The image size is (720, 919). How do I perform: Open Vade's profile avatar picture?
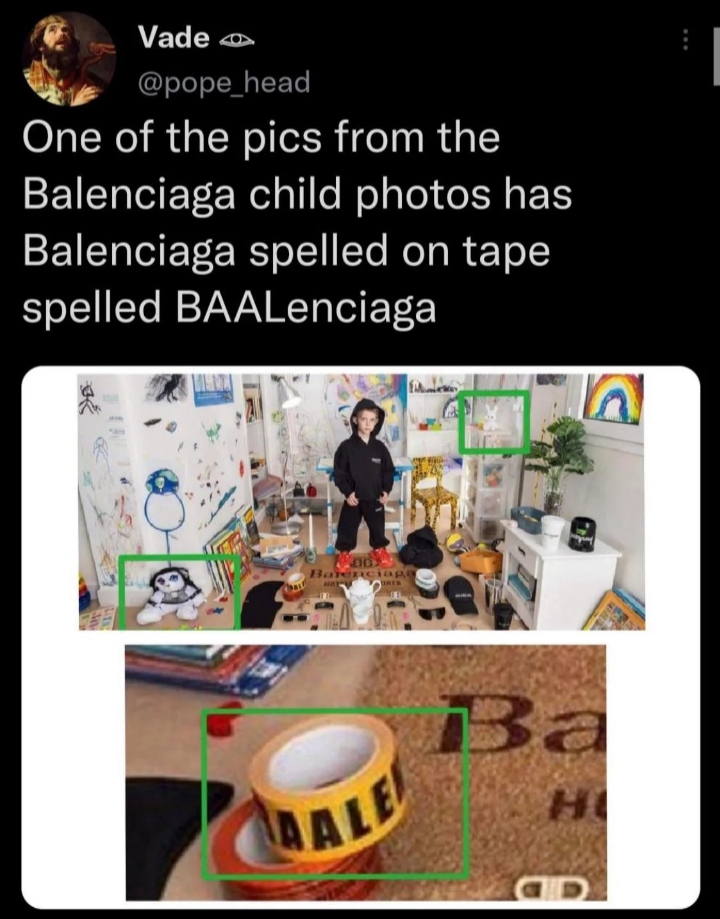pyautogui.click(x=69, y=59)
